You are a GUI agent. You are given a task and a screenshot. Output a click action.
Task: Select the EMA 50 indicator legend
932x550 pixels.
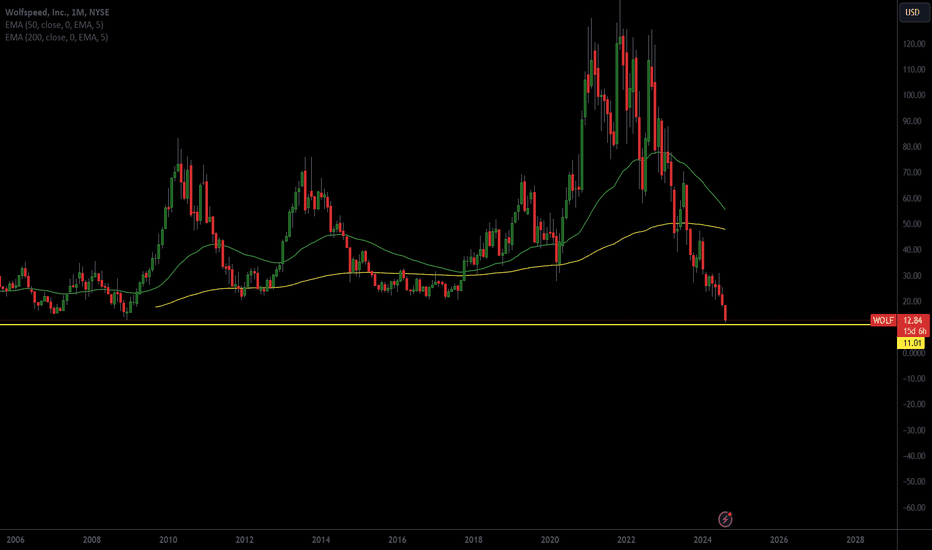(x=54, y=24)
